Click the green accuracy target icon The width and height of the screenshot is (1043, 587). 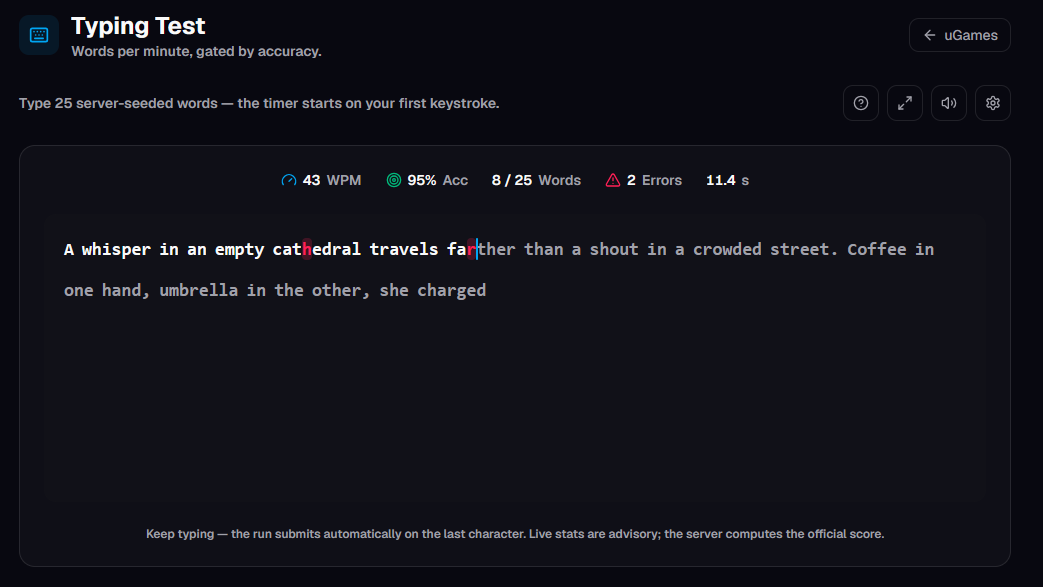(394, 180)
